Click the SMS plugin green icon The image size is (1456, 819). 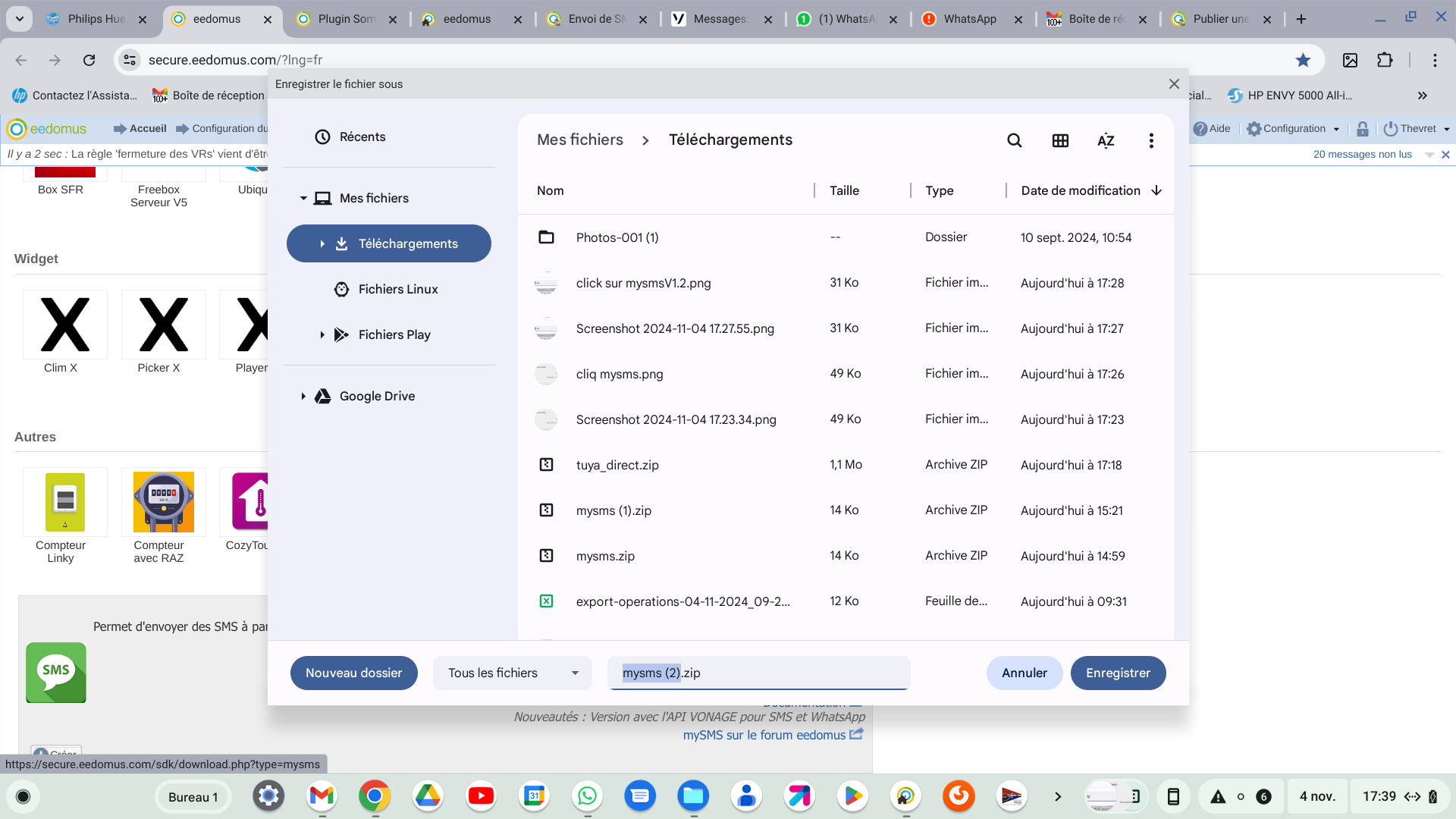pos(56,673)
